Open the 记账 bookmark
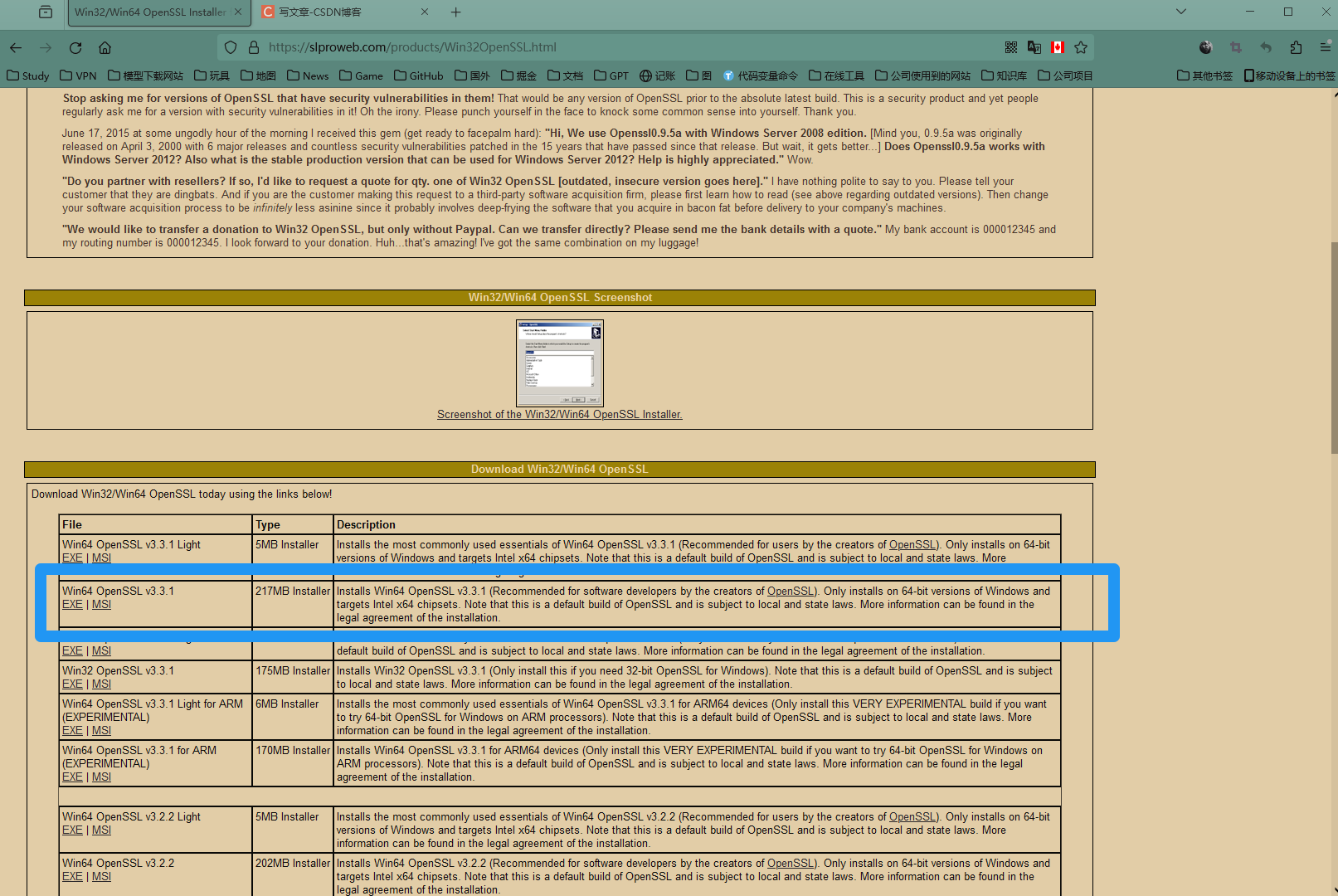1338x896 pixels. [x=658, y=75]
